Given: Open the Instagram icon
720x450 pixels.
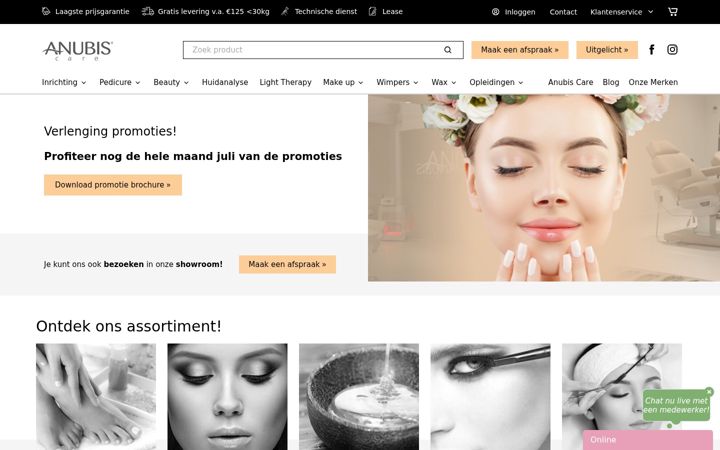Looking at the screenshot, I should click(x=672, y=50).
